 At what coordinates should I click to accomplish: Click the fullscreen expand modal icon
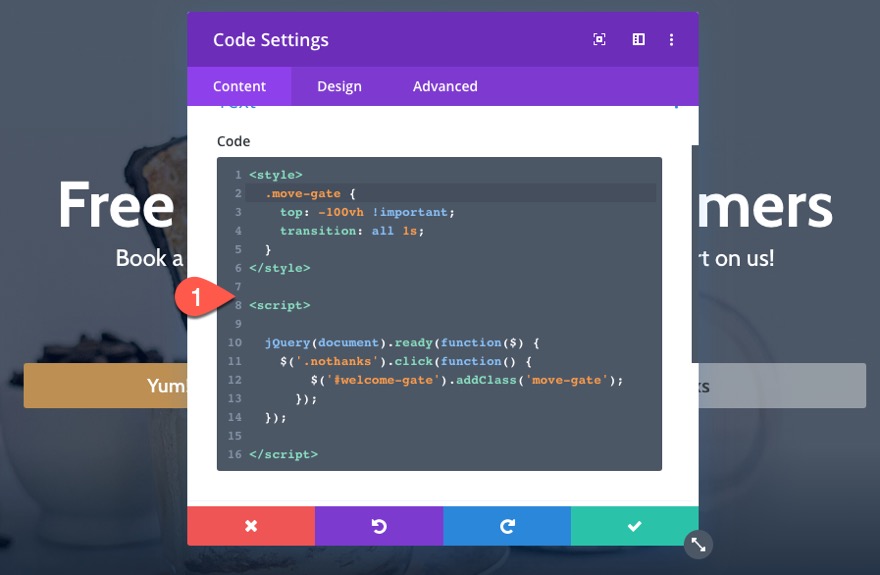point(599,39)
